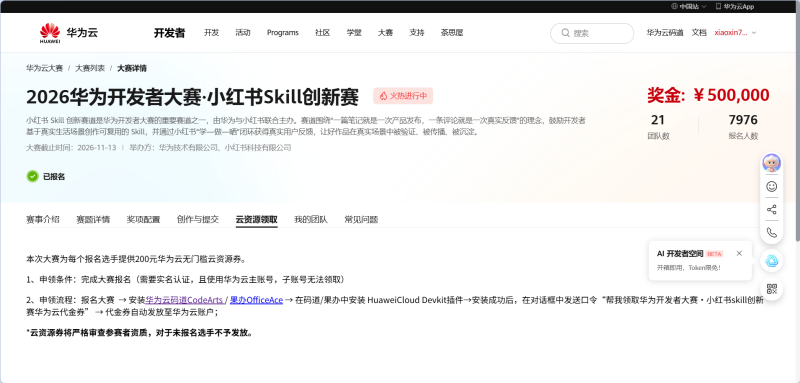Open the 茶思屋 menu
The width and height of the screenshot is (800, 383).
452,33
